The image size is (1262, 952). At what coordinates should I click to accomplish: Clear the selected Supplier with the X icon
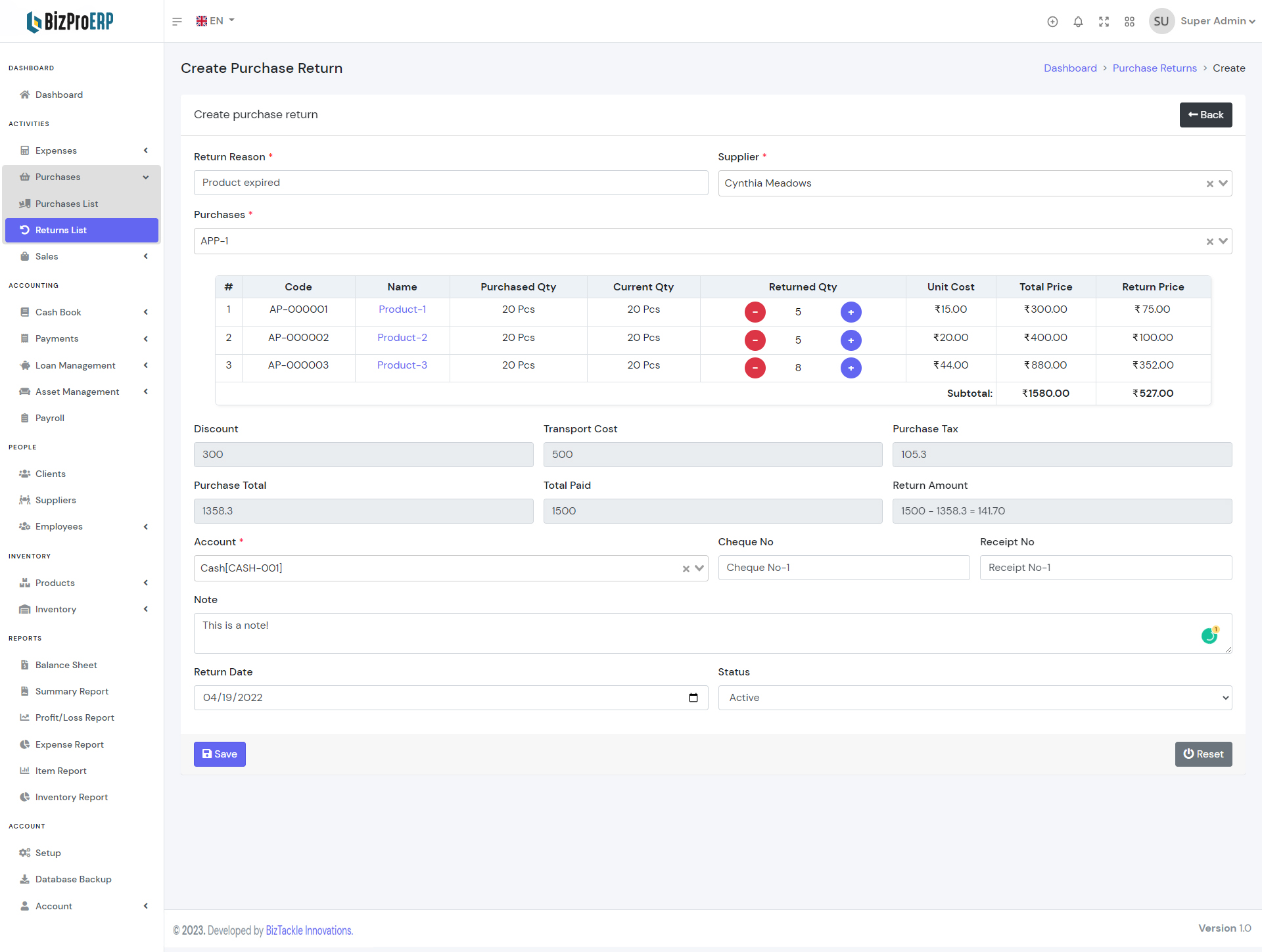pyautogui.click(x=1209, y=184)
